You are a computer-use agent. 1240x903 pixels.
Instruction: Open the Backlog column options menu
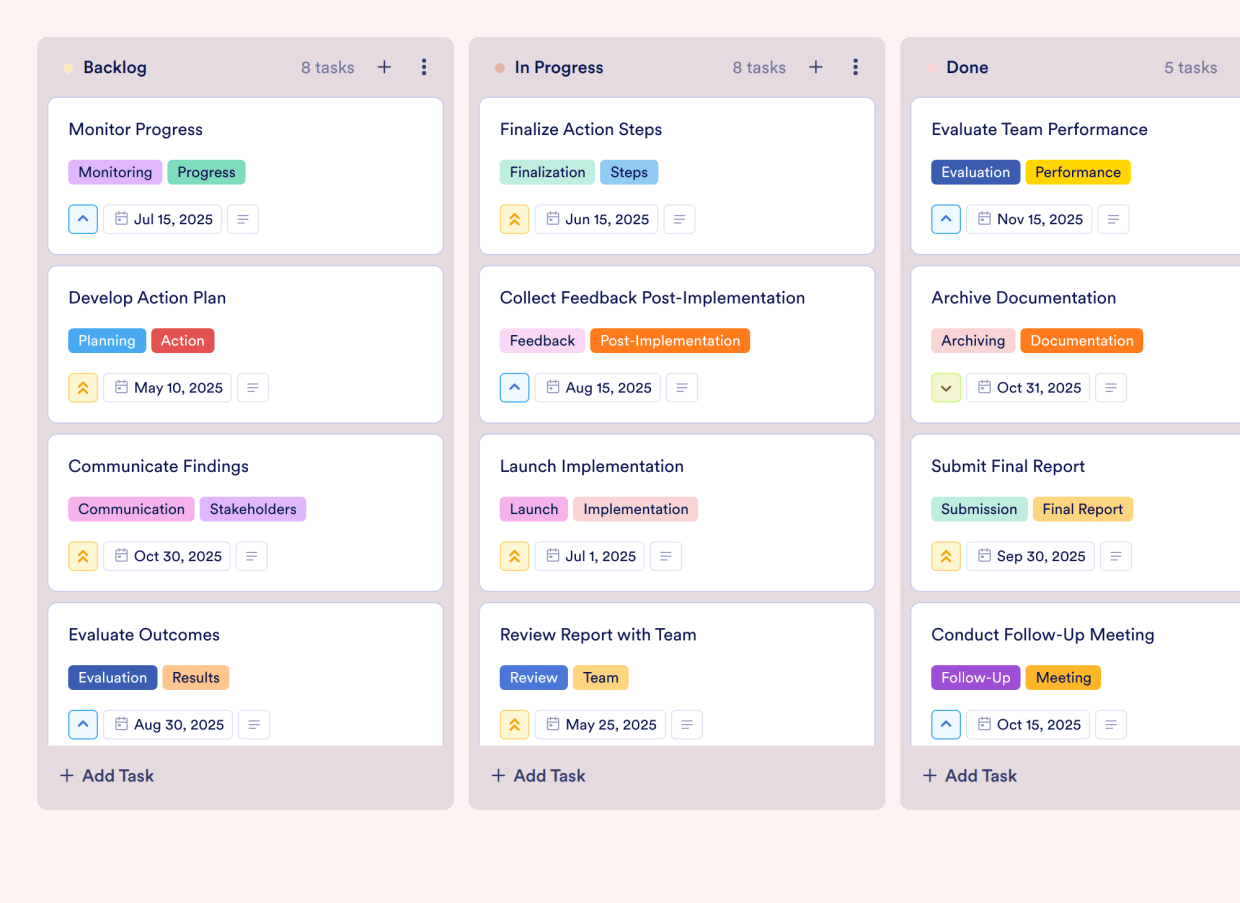click(424, 67)
